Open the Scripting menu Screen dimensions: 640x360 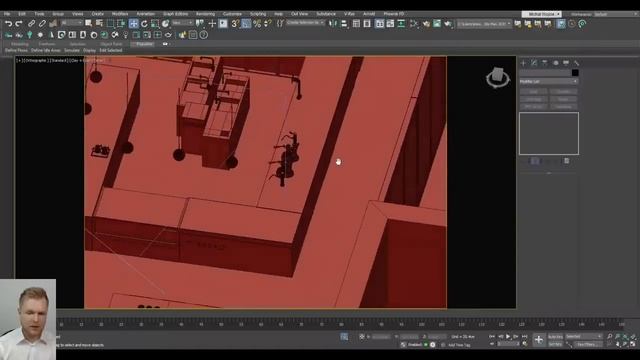[x=258, y=14]
